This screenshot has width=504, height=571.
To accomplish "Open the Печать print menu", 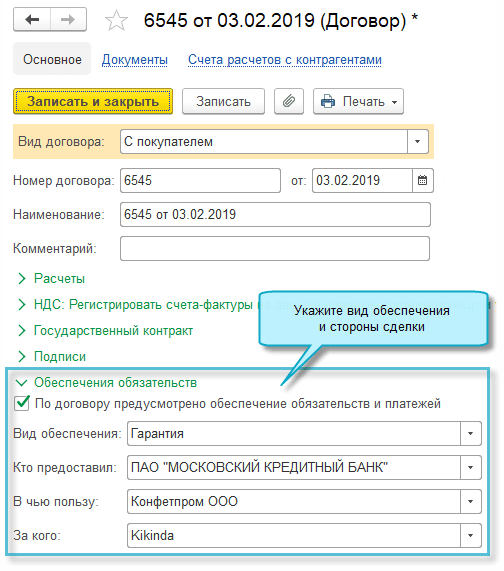I will click(x=358, y=101).
